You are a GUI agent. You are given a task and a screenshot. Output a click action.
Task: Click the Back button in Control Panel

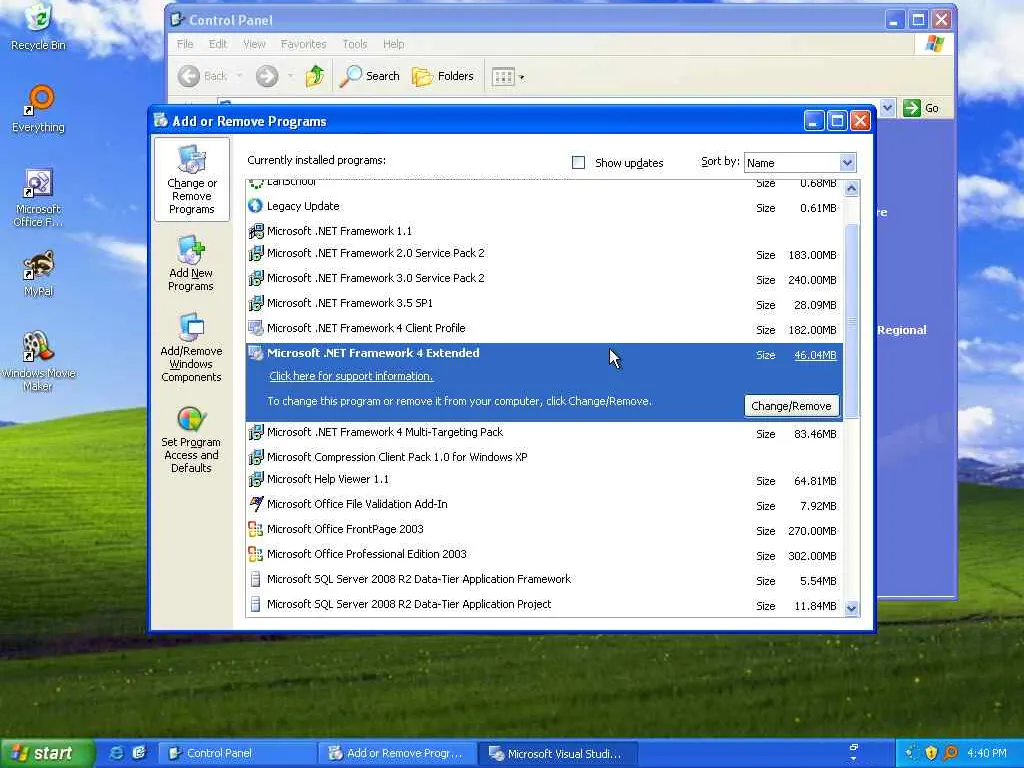click(202, 76)
